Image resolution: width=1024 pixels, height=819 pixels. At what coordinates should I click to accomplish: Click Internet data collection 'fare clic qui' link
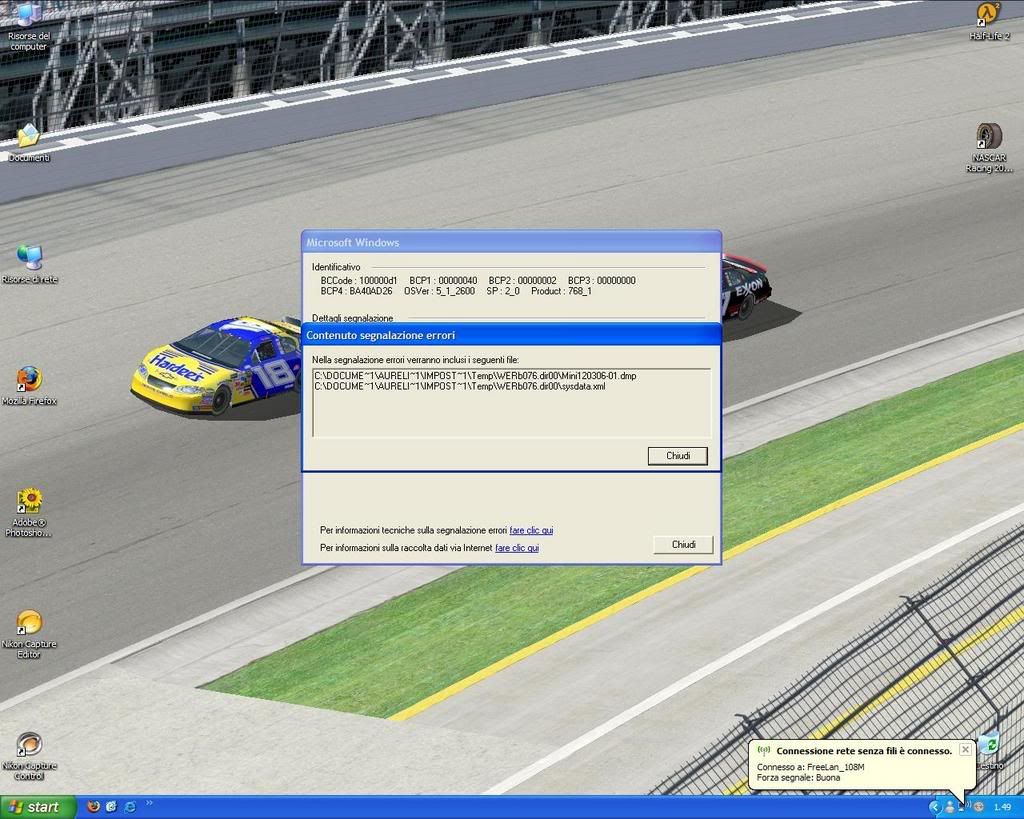517,548
